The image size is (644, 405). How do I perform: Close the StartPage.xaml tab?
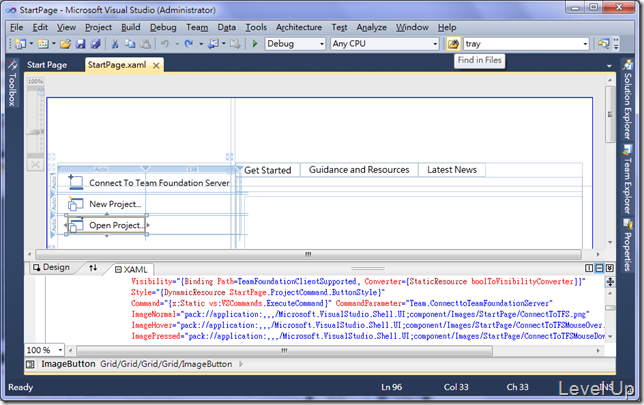[x=156, y=65]
